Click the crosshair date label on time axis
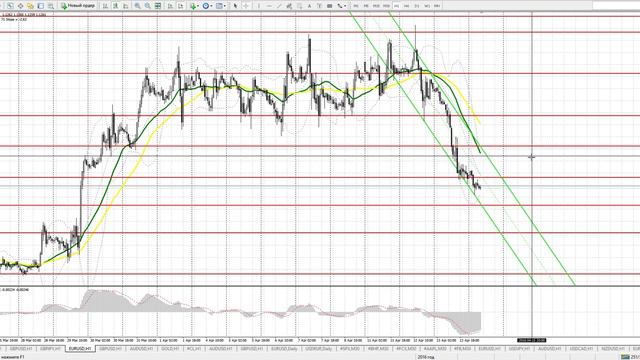 pyautogui.click(x=531, y=340)
